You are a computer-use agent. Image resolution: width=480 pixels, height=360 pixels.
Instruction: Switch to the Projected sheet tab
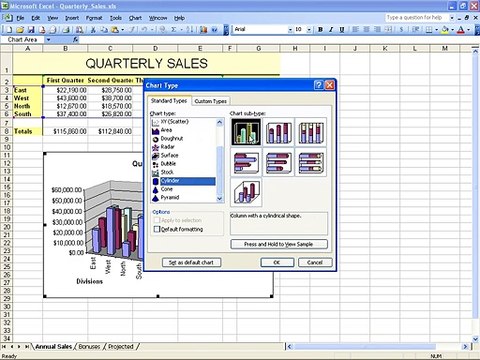pos(121,347)
